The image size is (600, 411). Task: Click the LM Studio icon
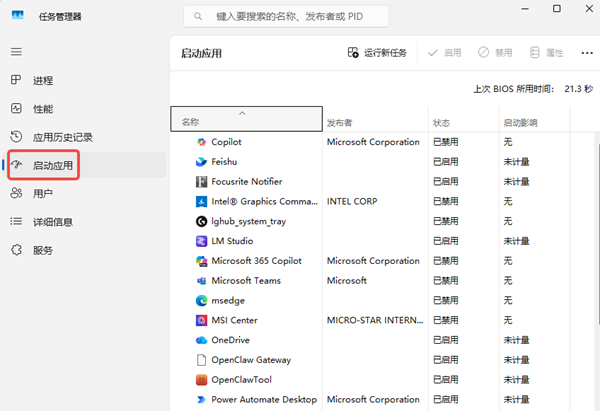(201, 241)
